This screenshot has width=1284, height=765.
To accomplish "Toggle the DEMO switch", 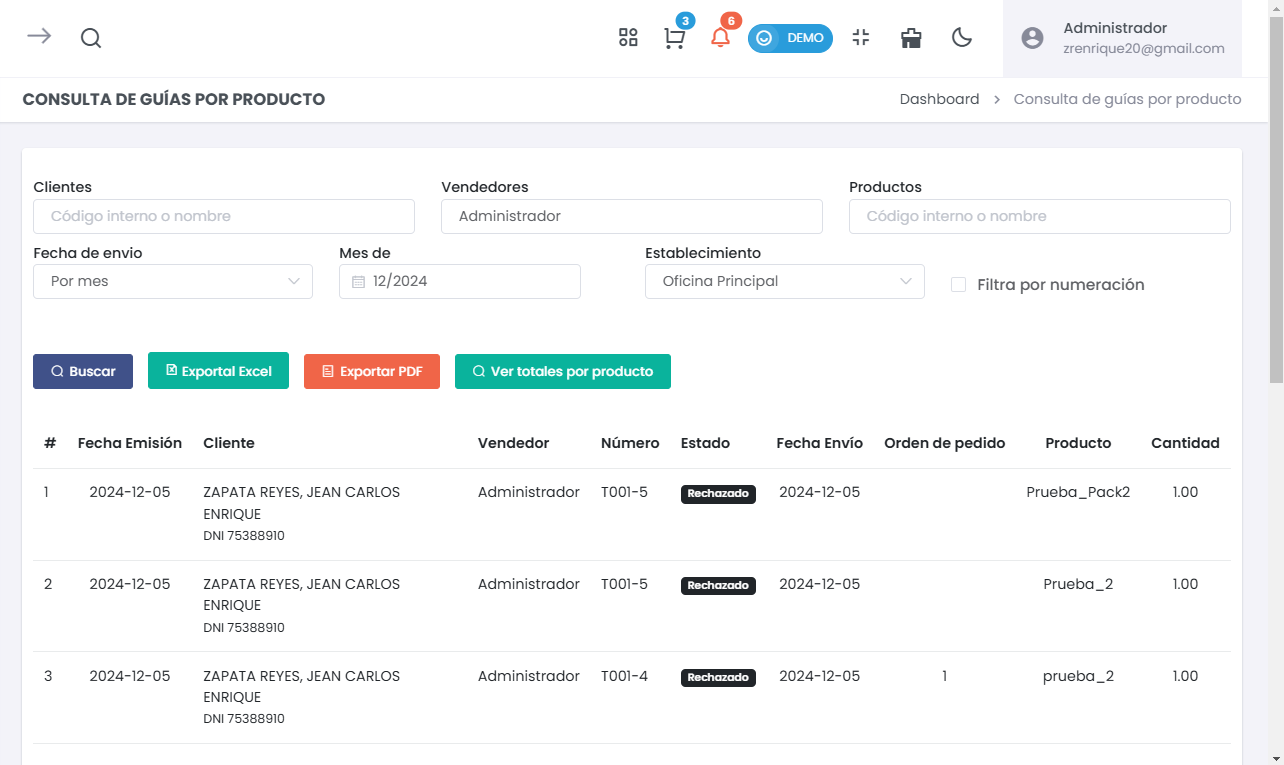I will point(790,38).
